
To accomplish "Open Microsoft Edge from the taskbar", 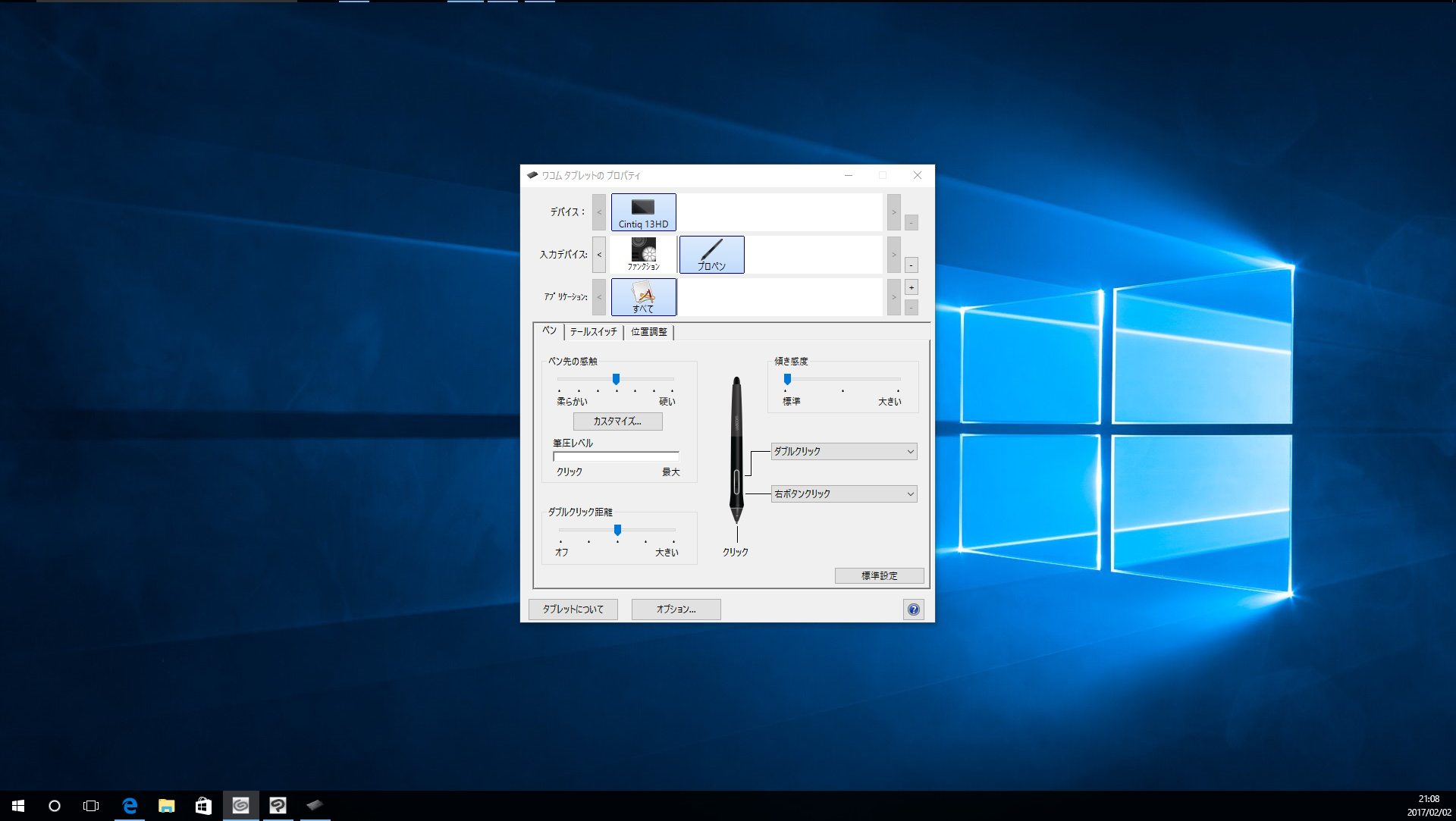I will pos(130,806).
